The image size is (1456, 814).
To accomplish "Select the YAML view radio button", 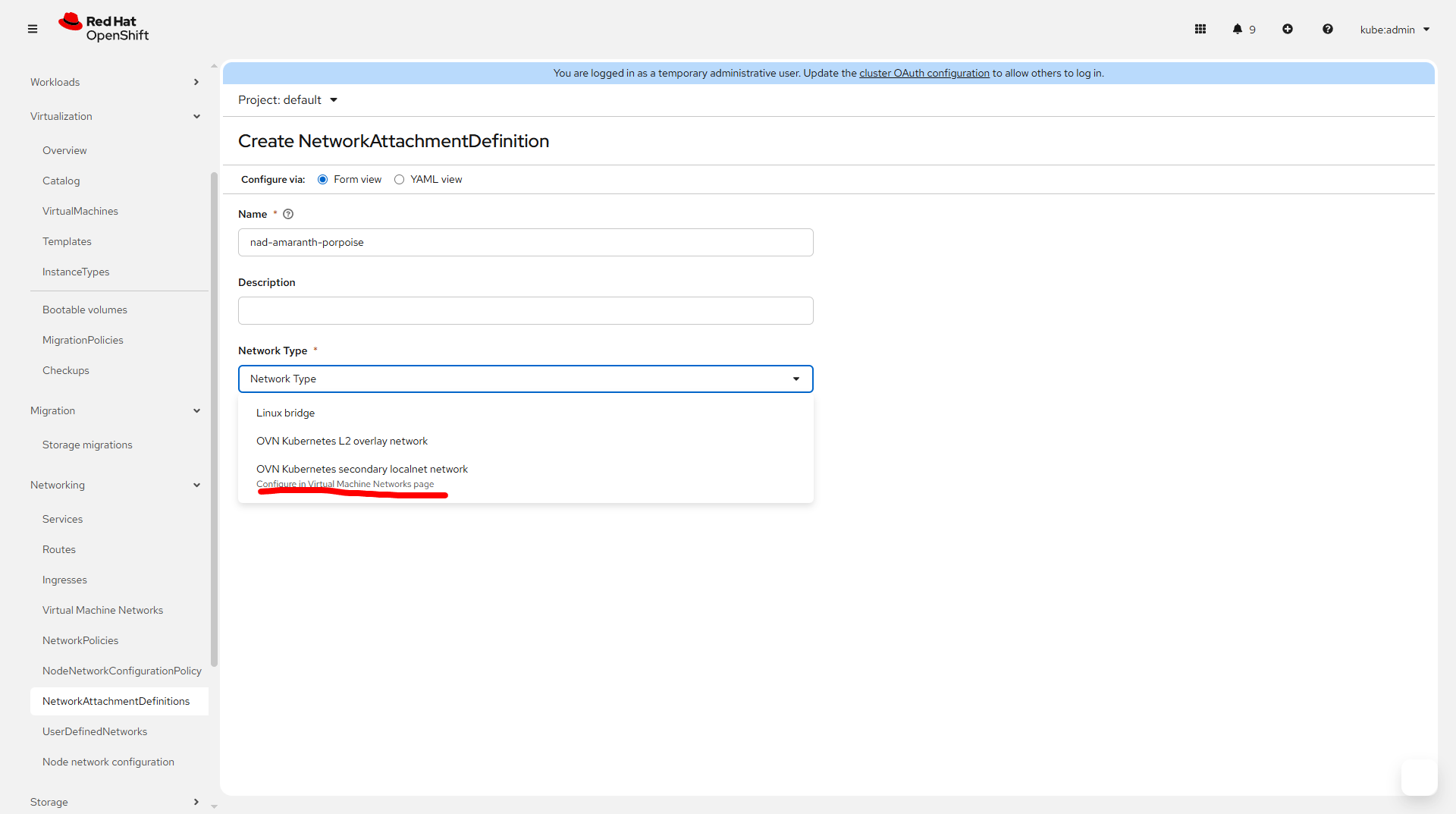I will tap(399, 180).
